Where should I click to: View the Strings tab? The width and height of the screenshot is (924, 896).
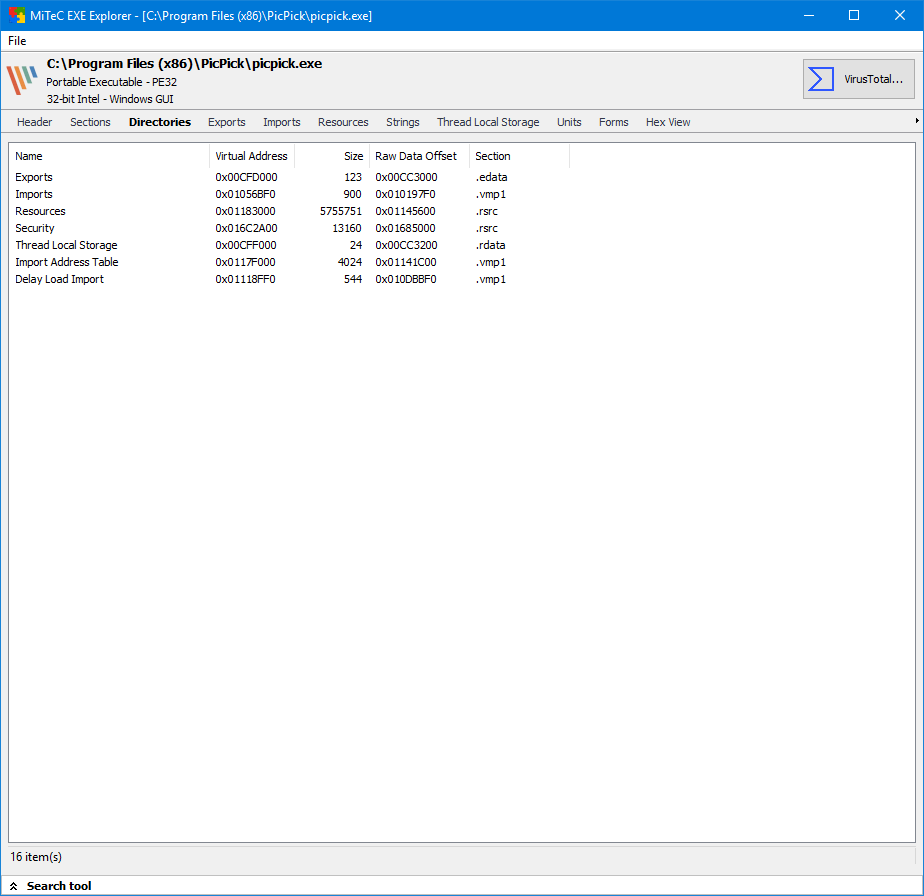coord(402,122)
